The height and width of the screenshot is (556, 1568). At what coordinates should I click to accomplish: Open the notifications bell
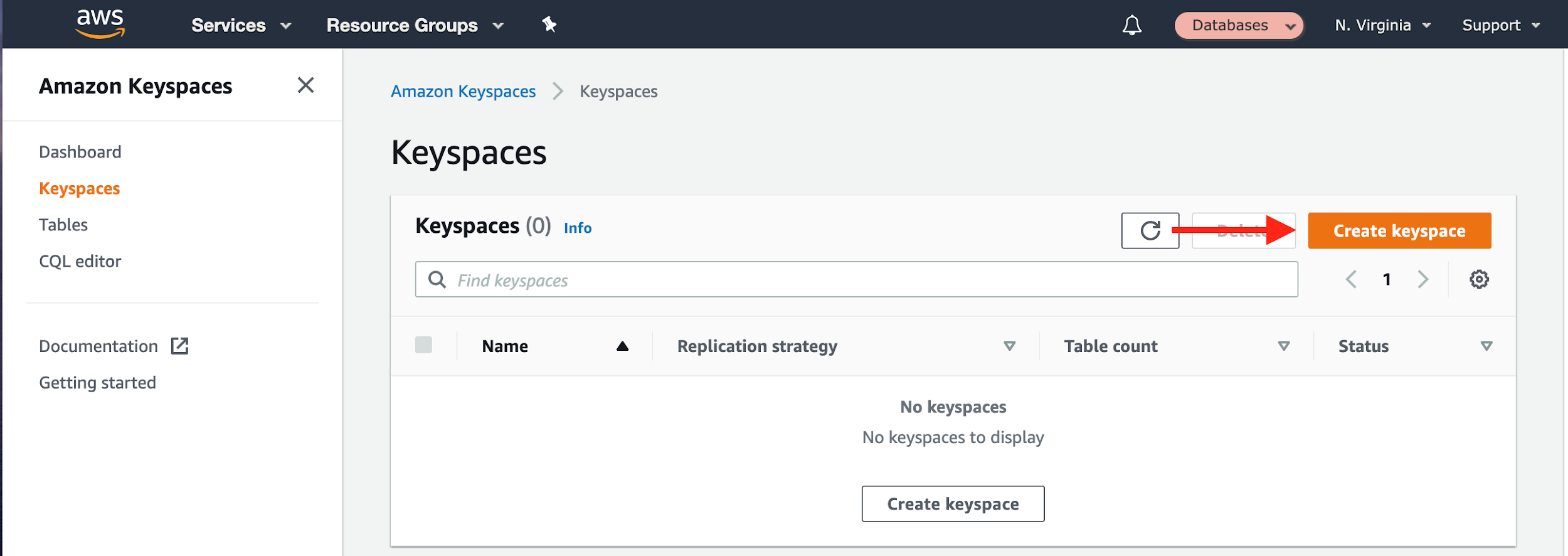(1132, 25)
